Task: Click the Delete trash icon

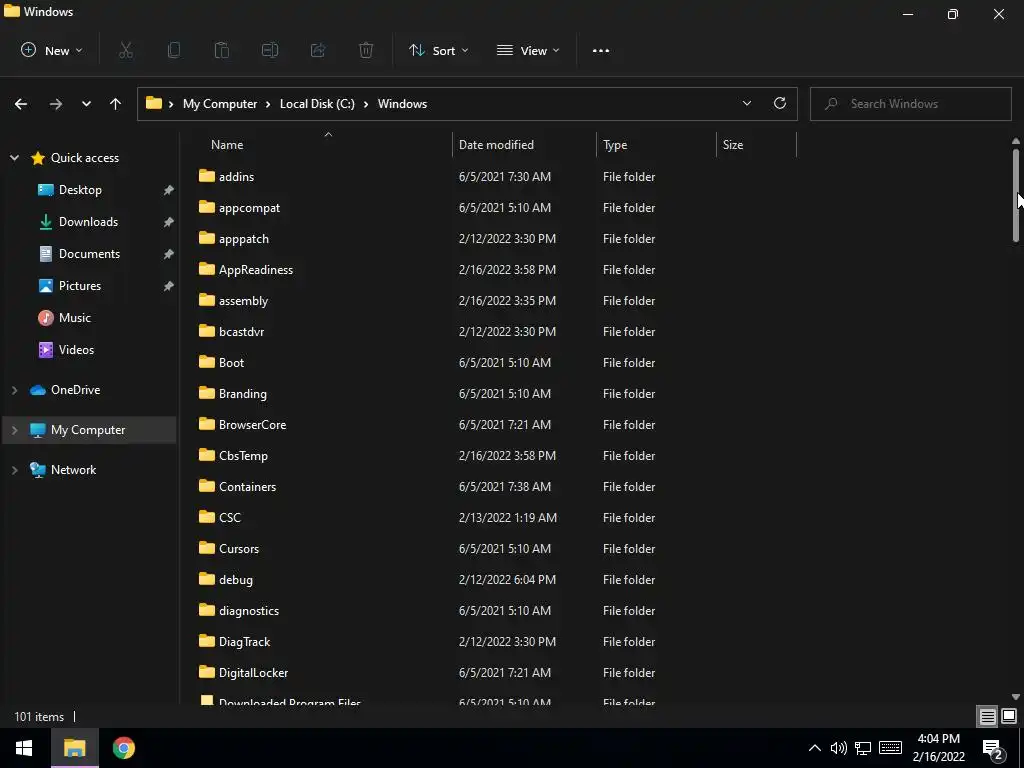Action: (366, 50)
